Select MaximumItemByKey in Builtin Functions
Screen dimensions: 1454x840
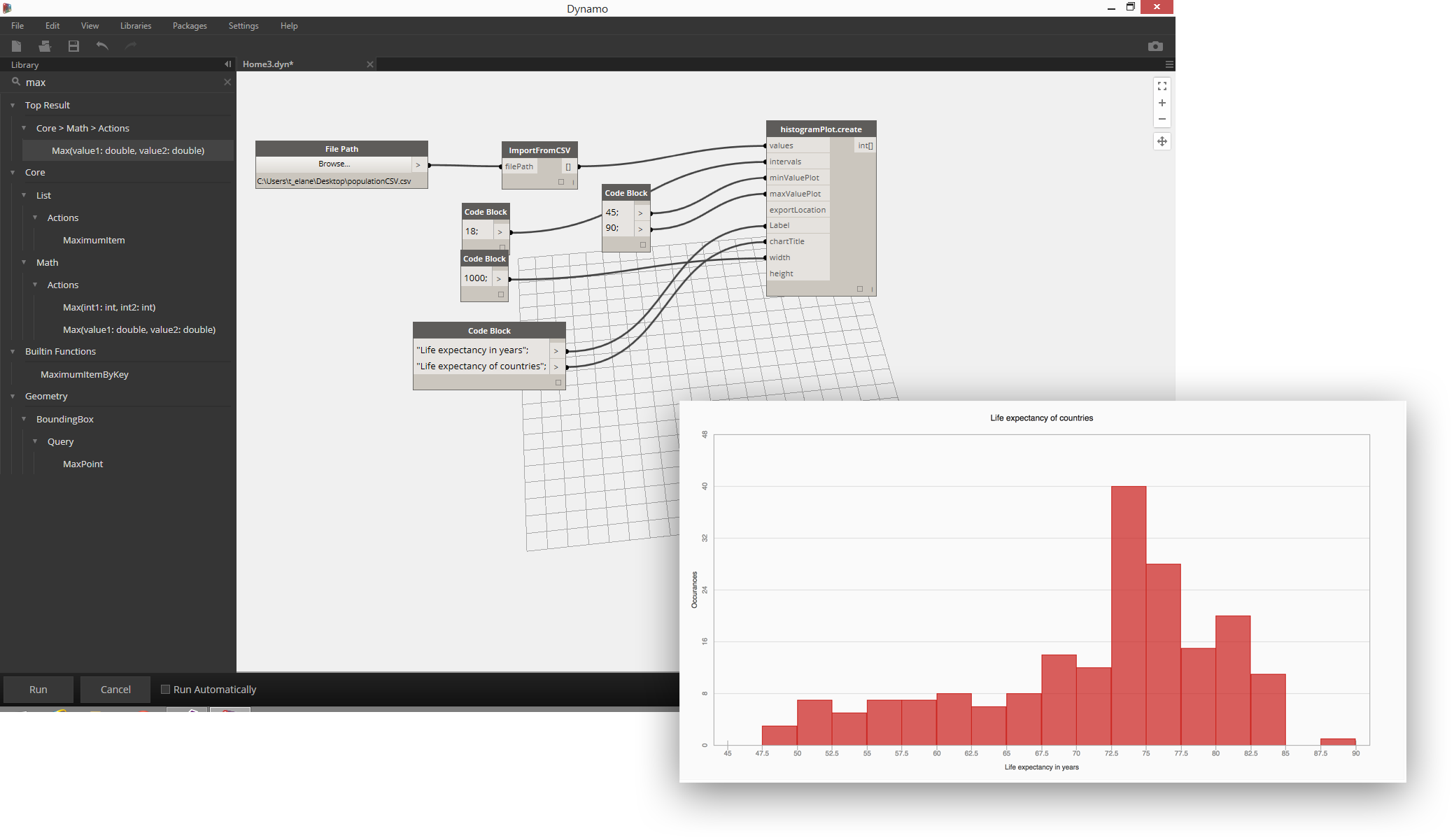click(85, 374)
